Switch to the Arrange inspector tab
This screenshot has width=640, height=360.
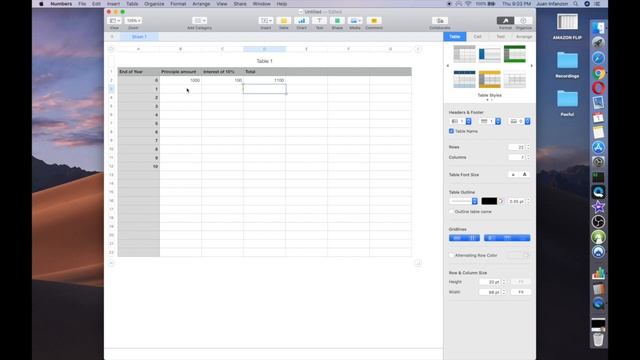pyautogui.click(x=524, y=37)
